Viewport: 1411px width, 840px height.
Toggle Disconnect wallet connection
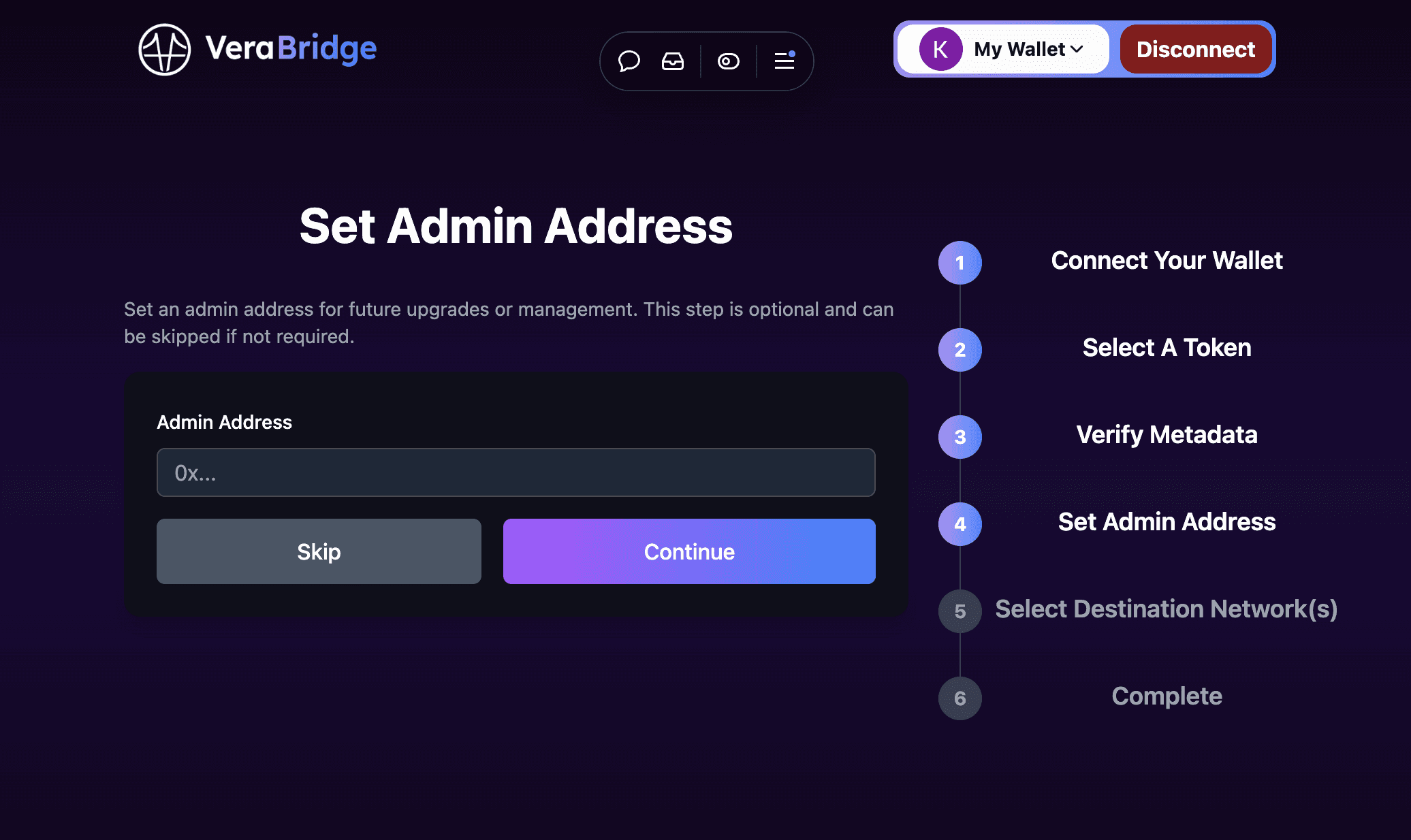[x=1196, y=49]
